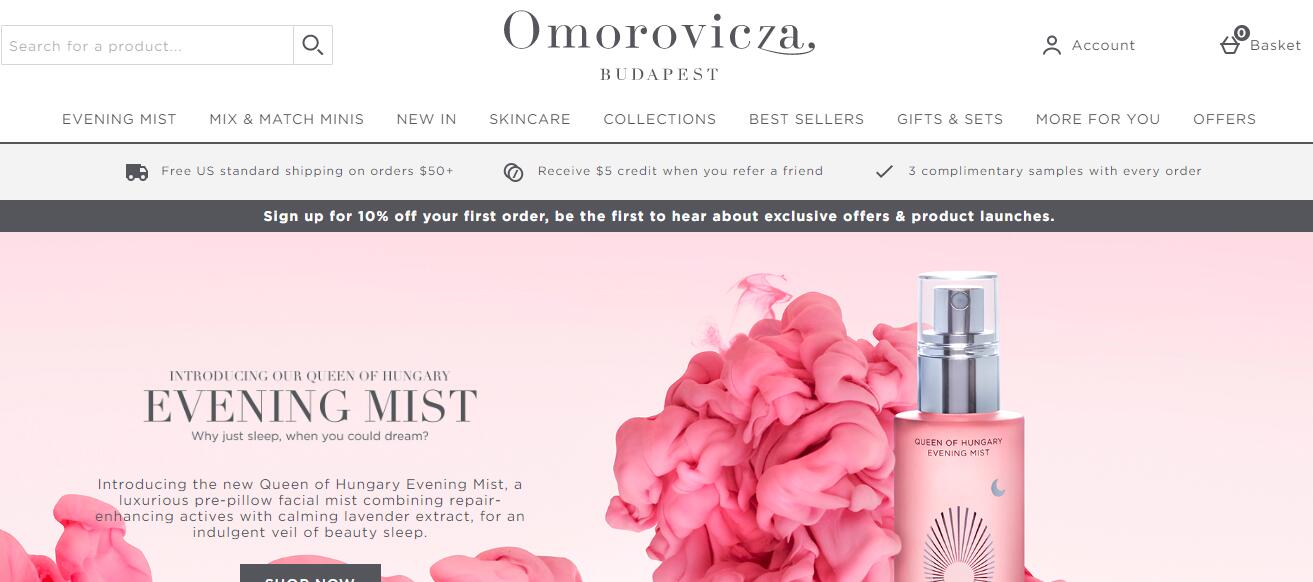Go to the Evening Mist nav item
Viewport: 1313px width, 582px height.
click(x=119, y=119)
